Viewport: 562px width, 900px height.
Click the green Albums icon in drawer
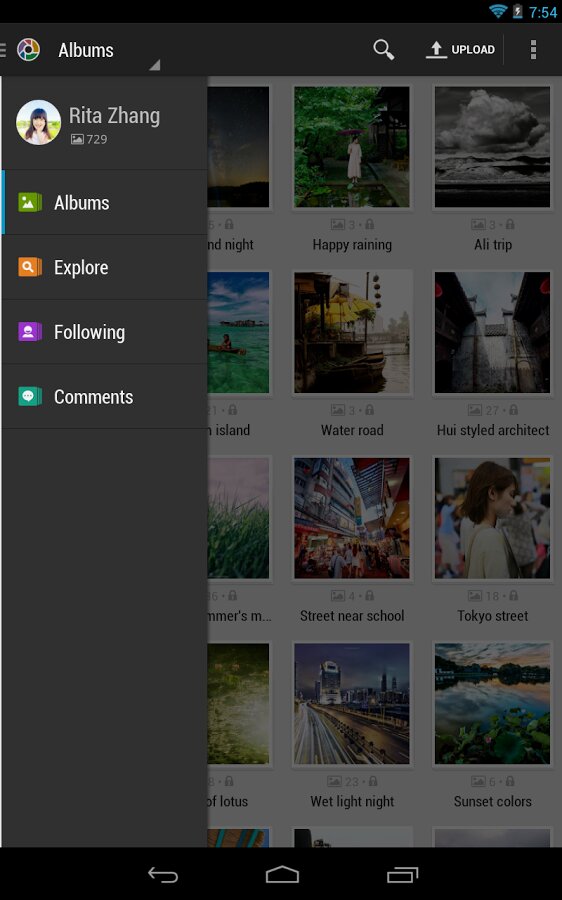tap(30, 203)
